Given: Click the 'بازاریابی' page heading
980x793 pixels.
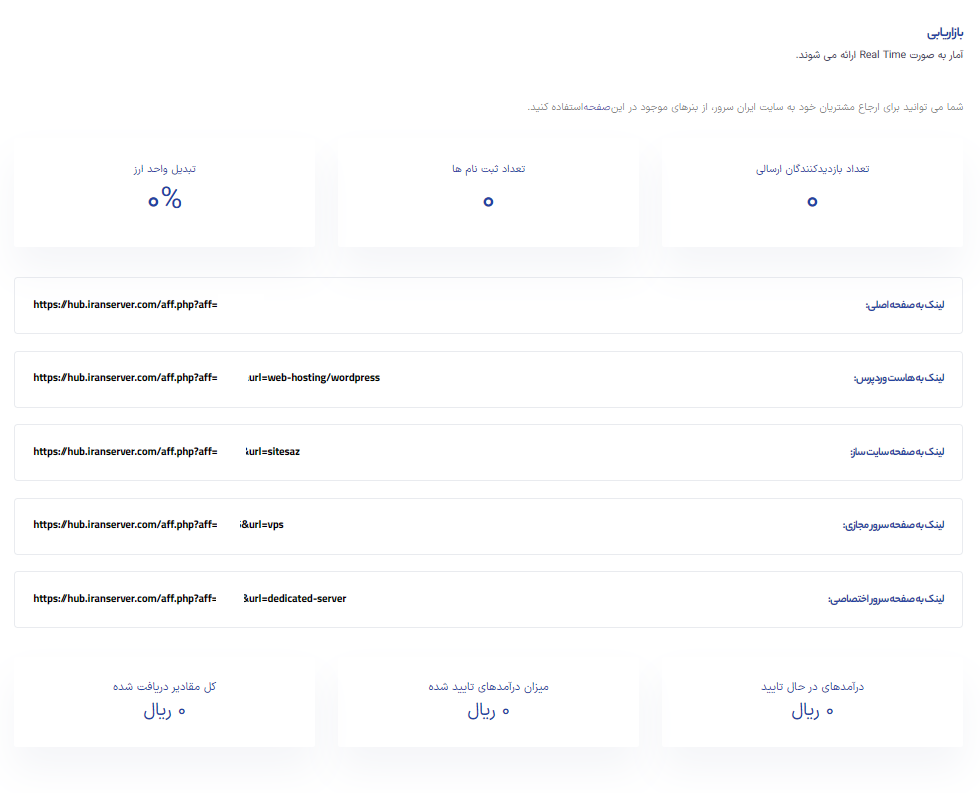Looking at the screenshot, I should point(945,33).
